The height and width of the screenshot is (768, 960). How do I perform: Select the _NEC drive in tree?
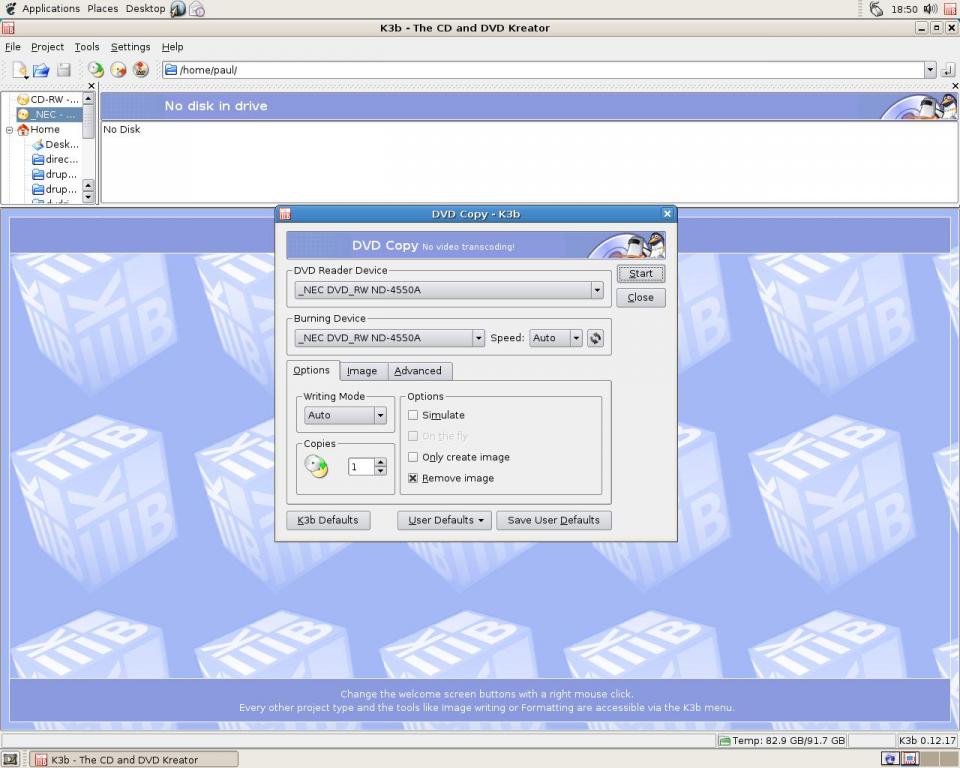(x=48, y=115)
